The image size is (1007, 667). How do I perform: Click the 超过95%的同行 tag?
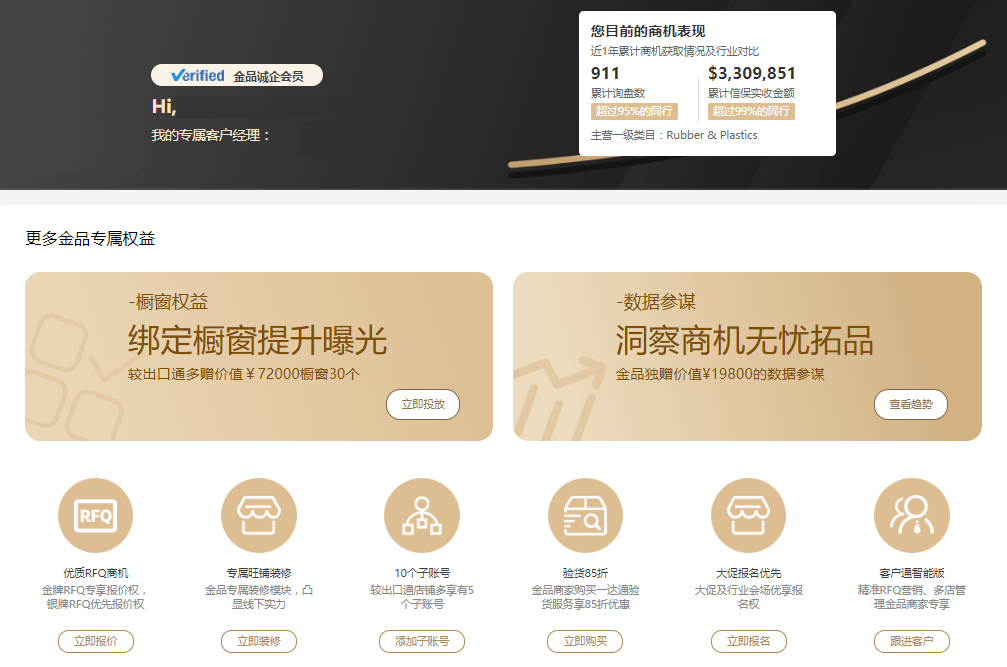click(x=634, y=111)
